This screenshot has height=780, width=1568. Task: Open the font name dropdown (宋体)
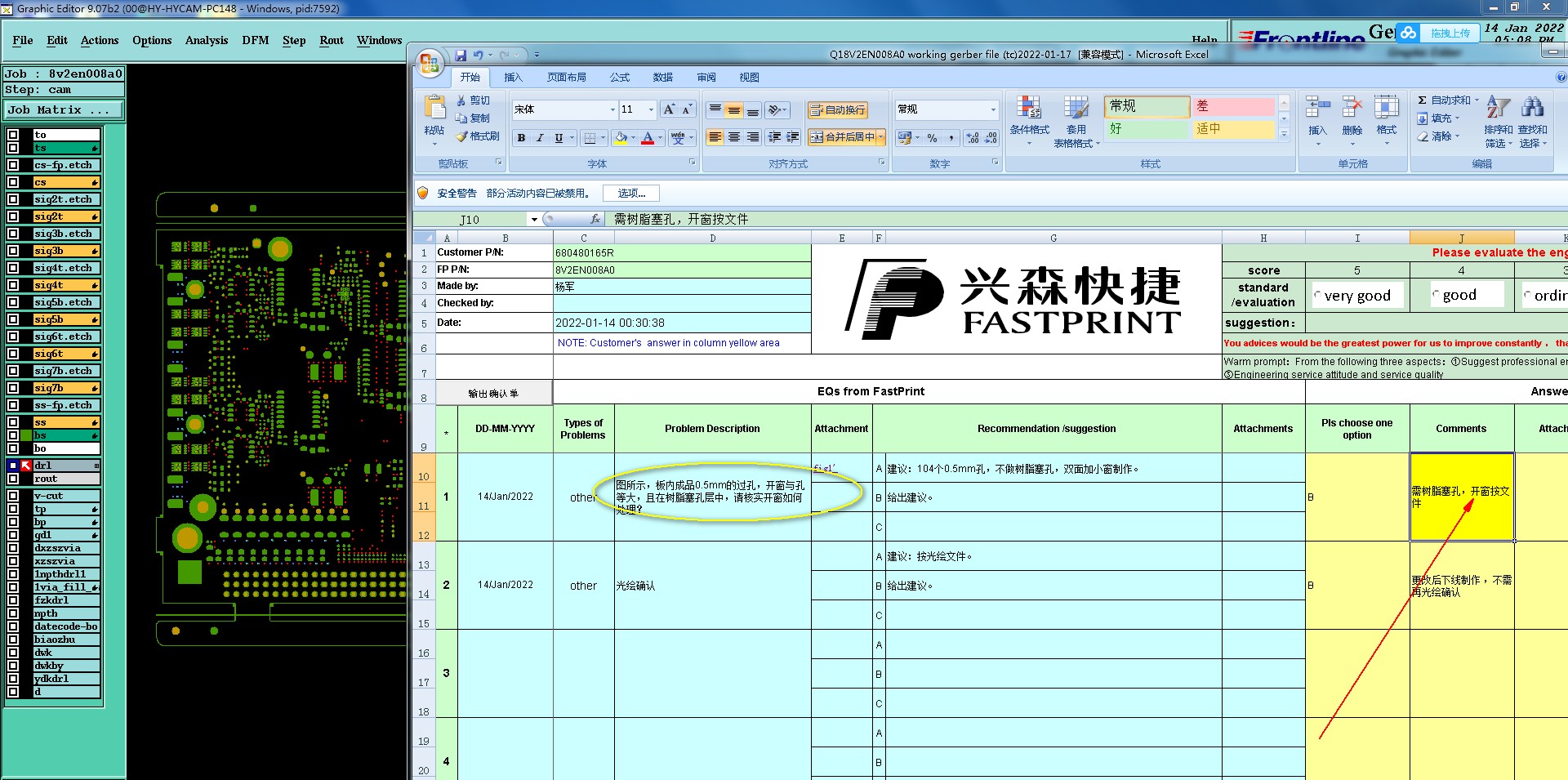click(x=612, y=109)
